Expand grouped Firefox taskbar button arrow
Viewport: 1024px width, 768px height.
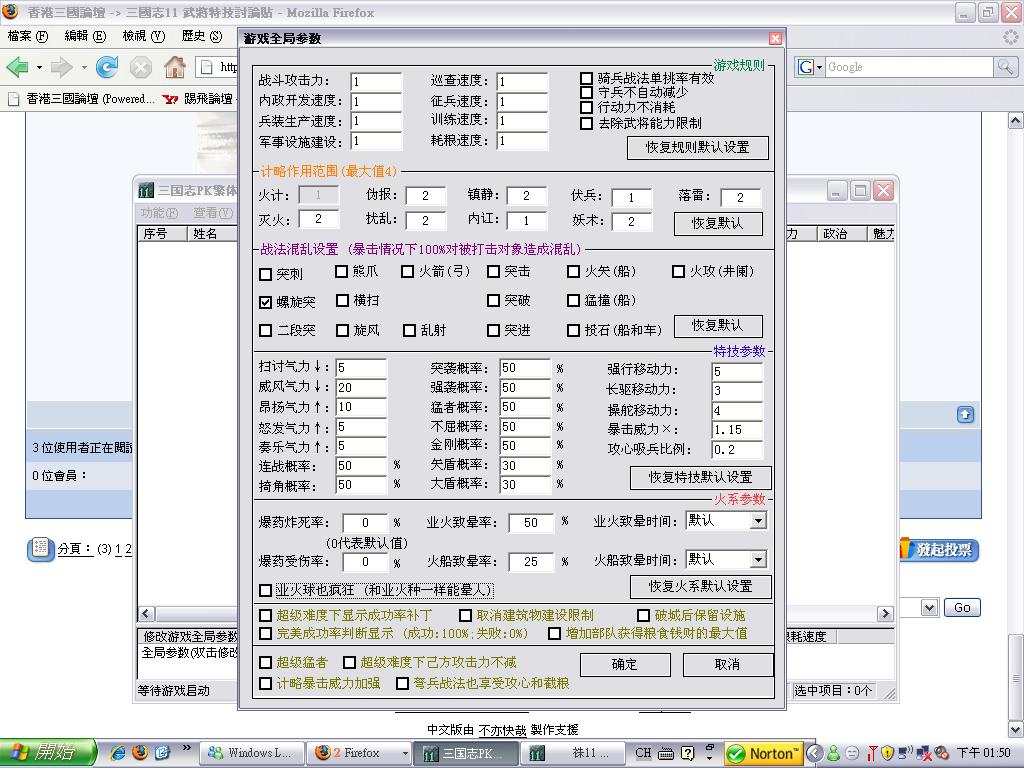[405, 753]
